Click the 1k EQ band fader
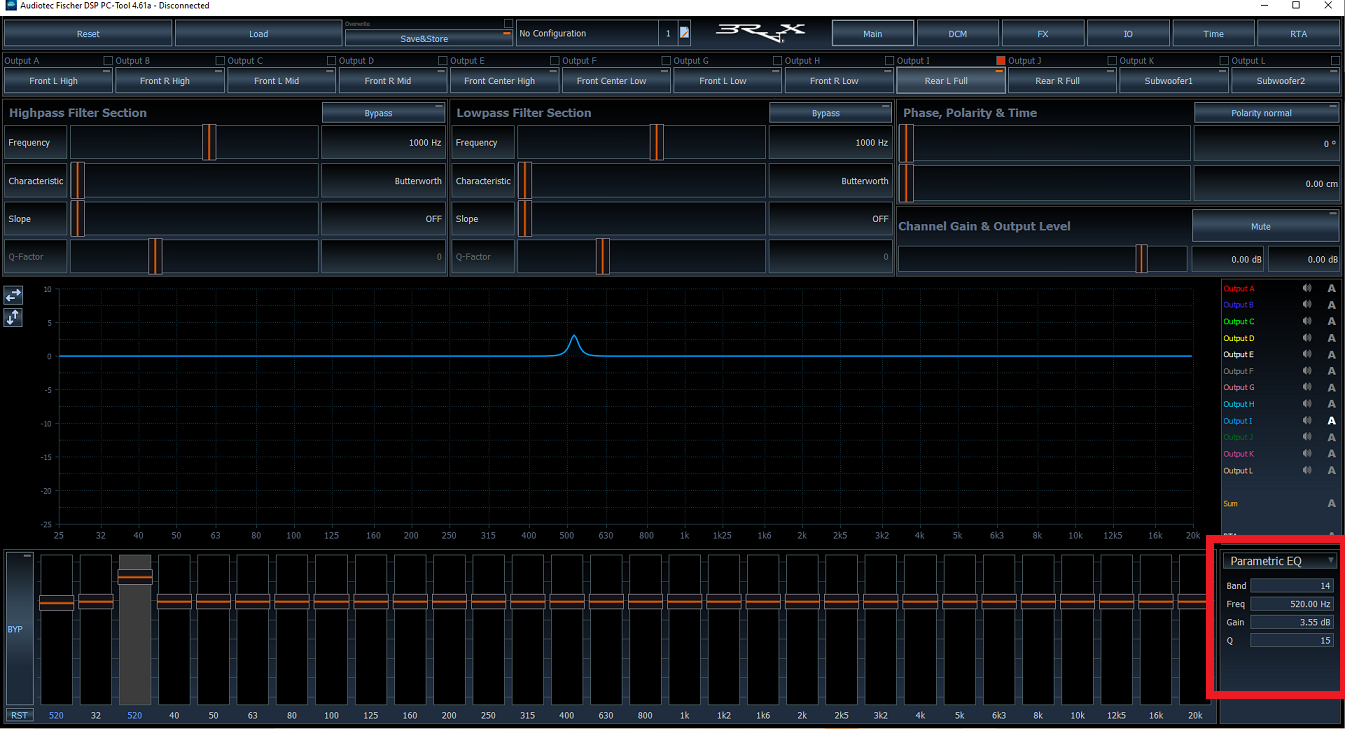Image resolution: width=1345 pixels, height=729 pixels. (x=685, y=601)
